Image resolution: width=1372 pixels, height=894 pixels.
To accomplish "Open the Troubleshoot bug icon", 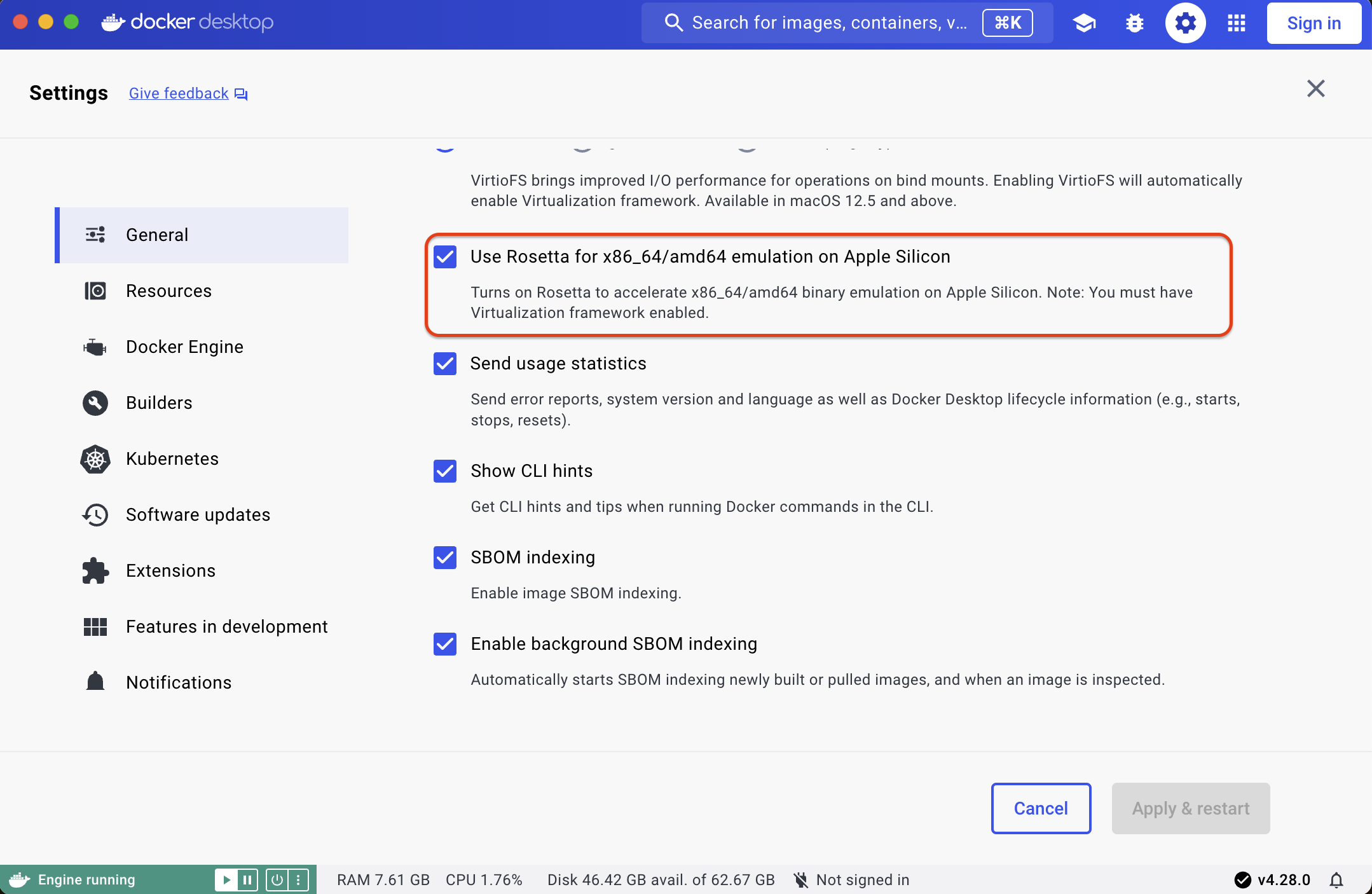I will coord(1134,22).
